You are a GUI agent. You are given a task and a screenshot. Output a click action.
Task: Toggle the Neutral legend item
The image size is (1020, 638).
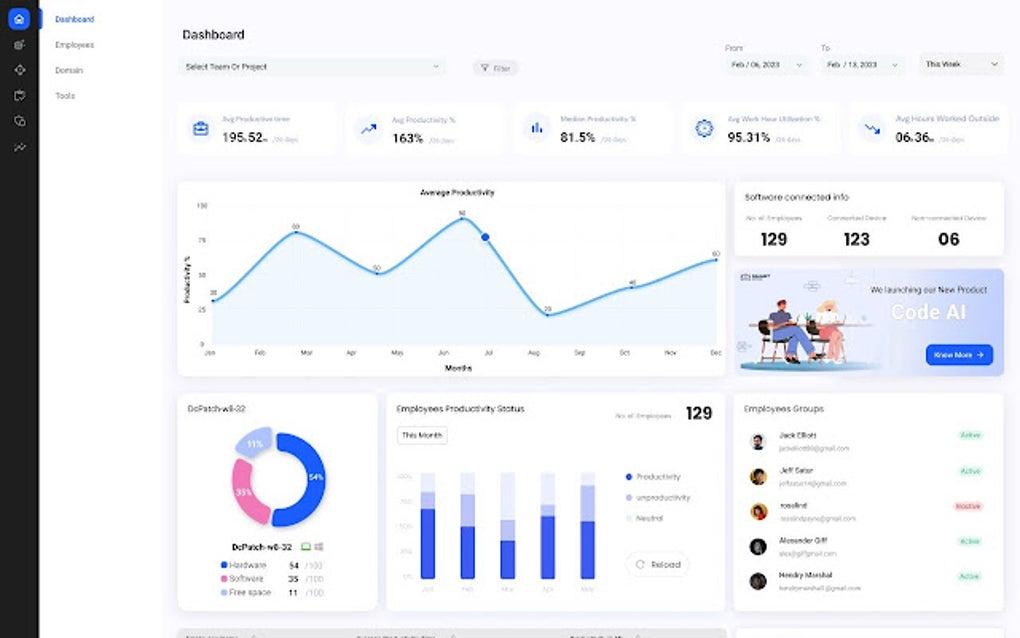(644, 518)
